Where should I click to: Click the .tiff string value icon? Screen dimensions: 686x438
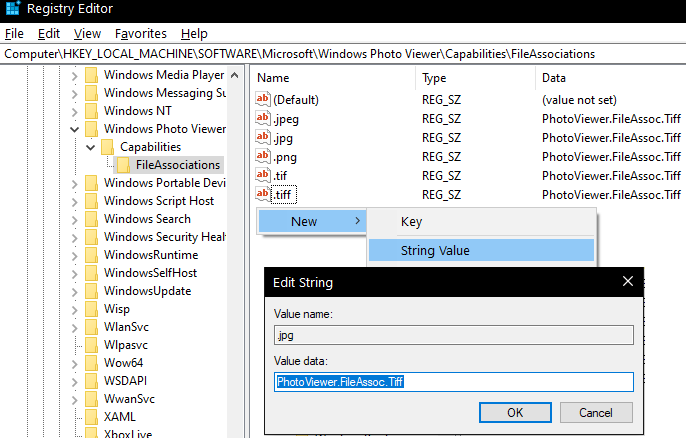click(x=263, y=194)
